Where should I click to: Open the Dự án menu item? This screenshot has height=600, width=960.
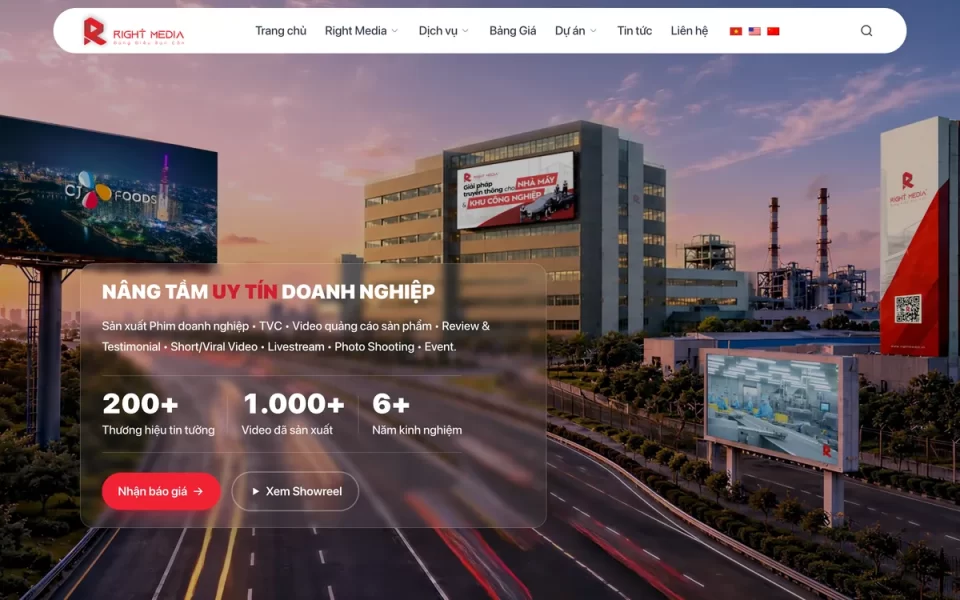click(x=570, y=31)
